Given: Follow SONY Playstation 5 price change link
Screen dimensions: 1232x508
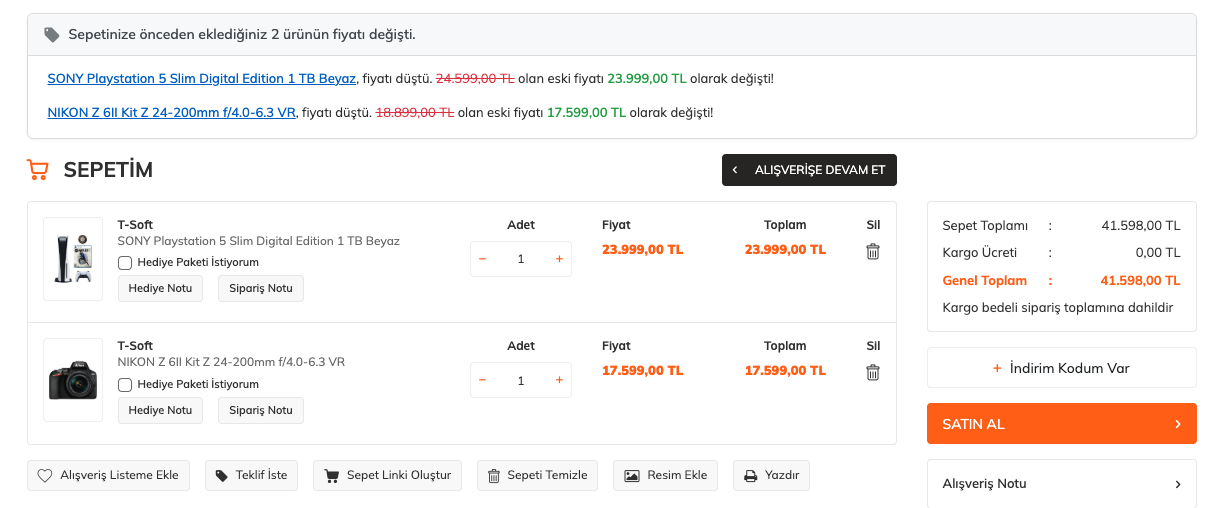Looking at the screenshot, I should (x=202, y=78).
